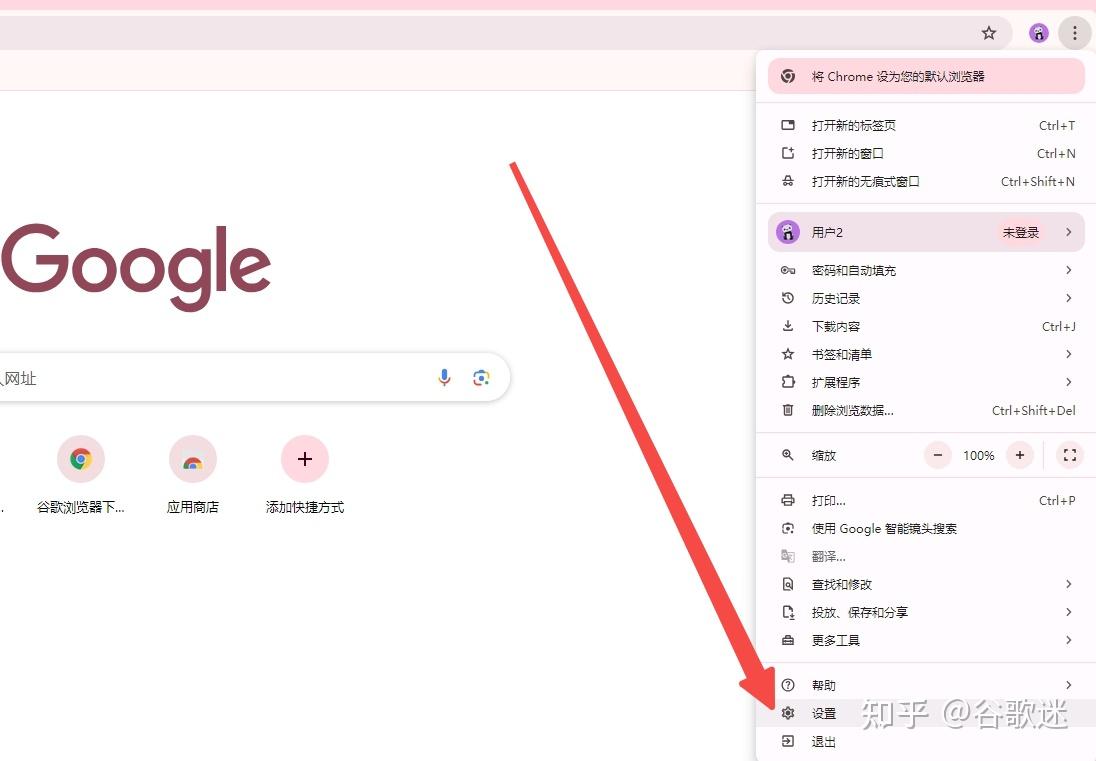
Task: Enter full screen via the zoom fullscreen icon
Action: click(1069, 455)
